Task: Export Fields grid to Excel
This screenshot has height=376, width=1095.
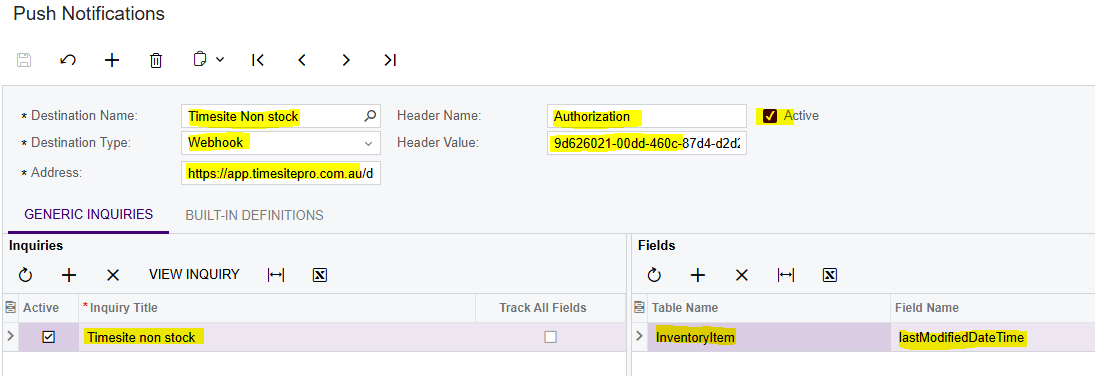Action: point(830,275)
